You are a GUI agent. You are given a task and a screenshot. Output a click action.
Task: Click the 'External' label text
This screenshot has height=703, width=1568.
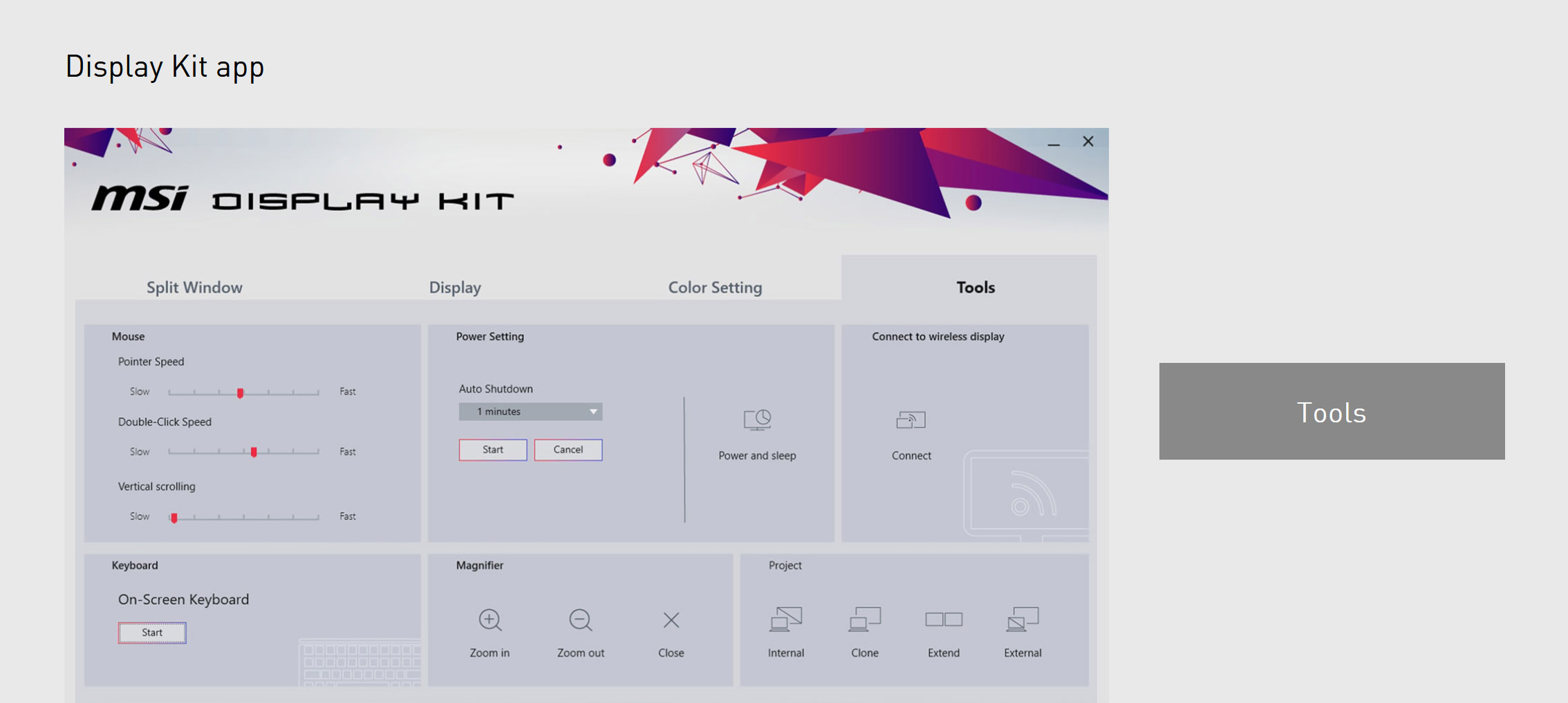point(1023,653)
